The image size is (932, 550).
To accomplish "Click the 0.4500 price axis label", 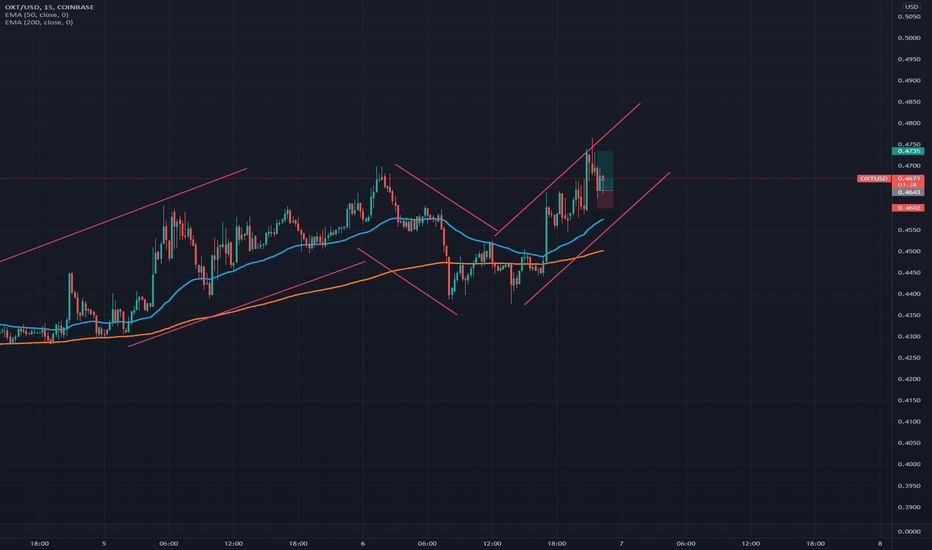I will pyautogui.click(x=909, y=252).
